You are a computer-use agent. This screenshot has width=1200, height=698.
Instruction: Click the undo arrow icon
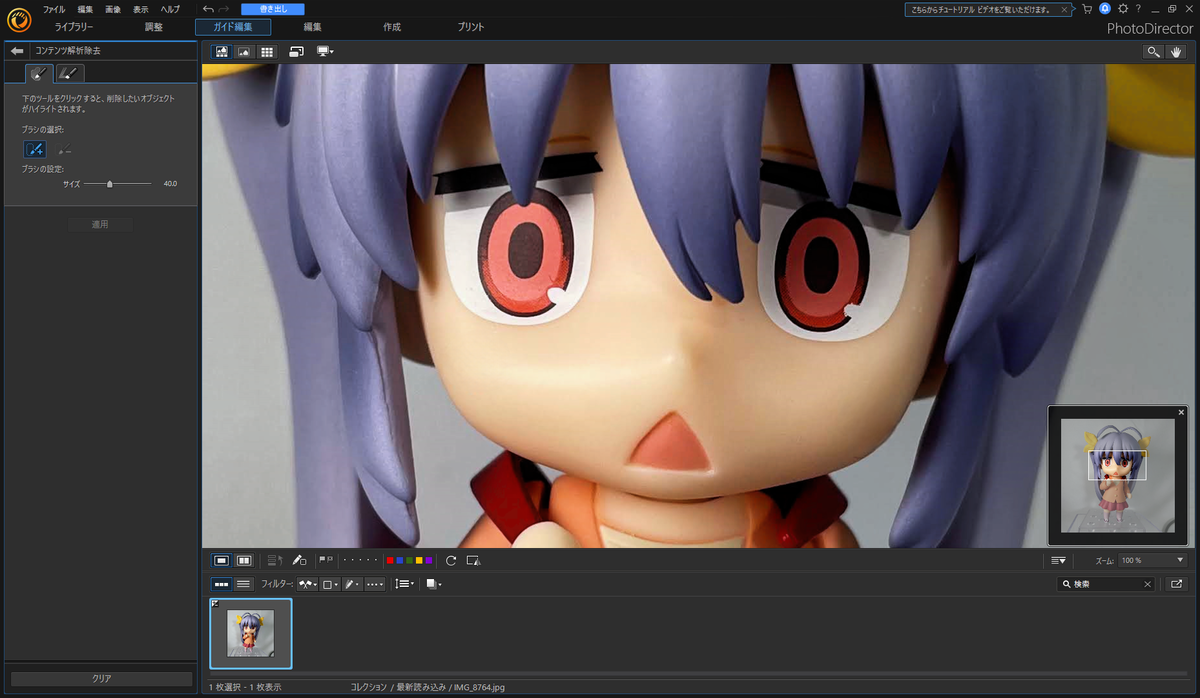pos(208,9)
